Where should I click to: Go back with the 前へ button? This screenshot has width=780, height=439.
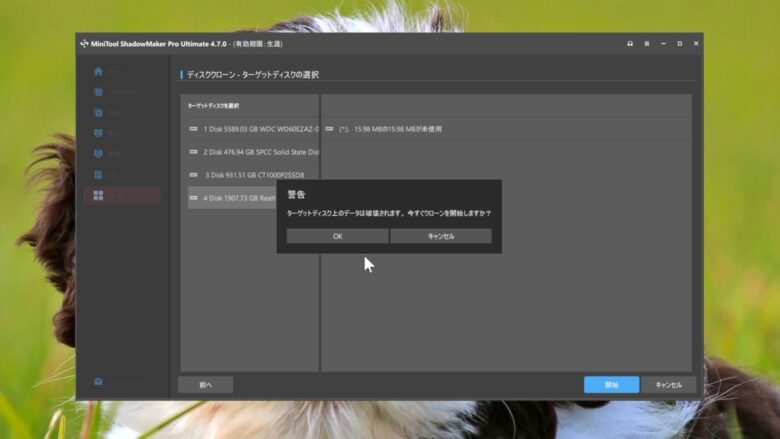click(x=205, y=384)
